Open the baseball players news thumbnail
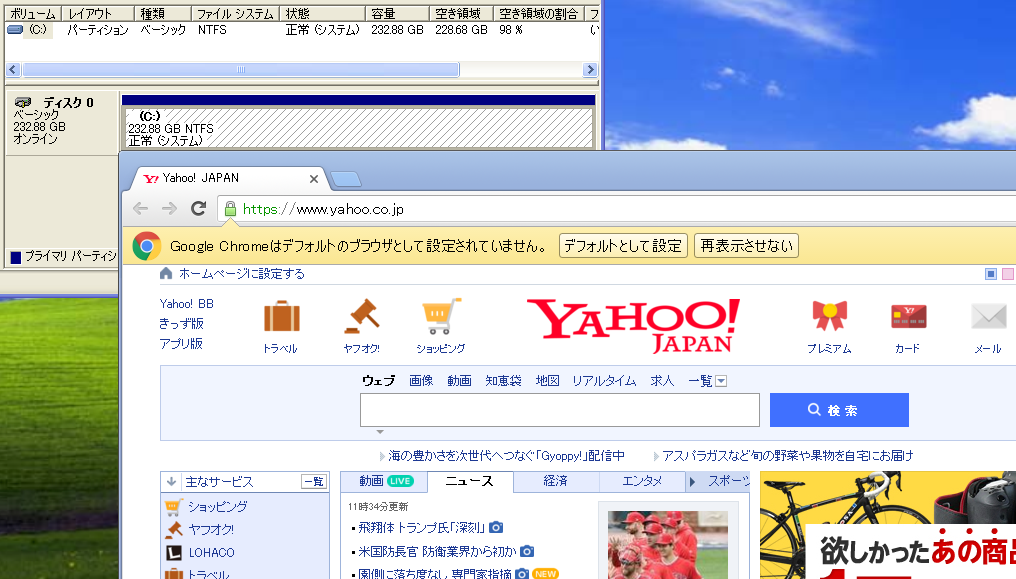This screenshot has width=1016, height=579. pos(667,545)
